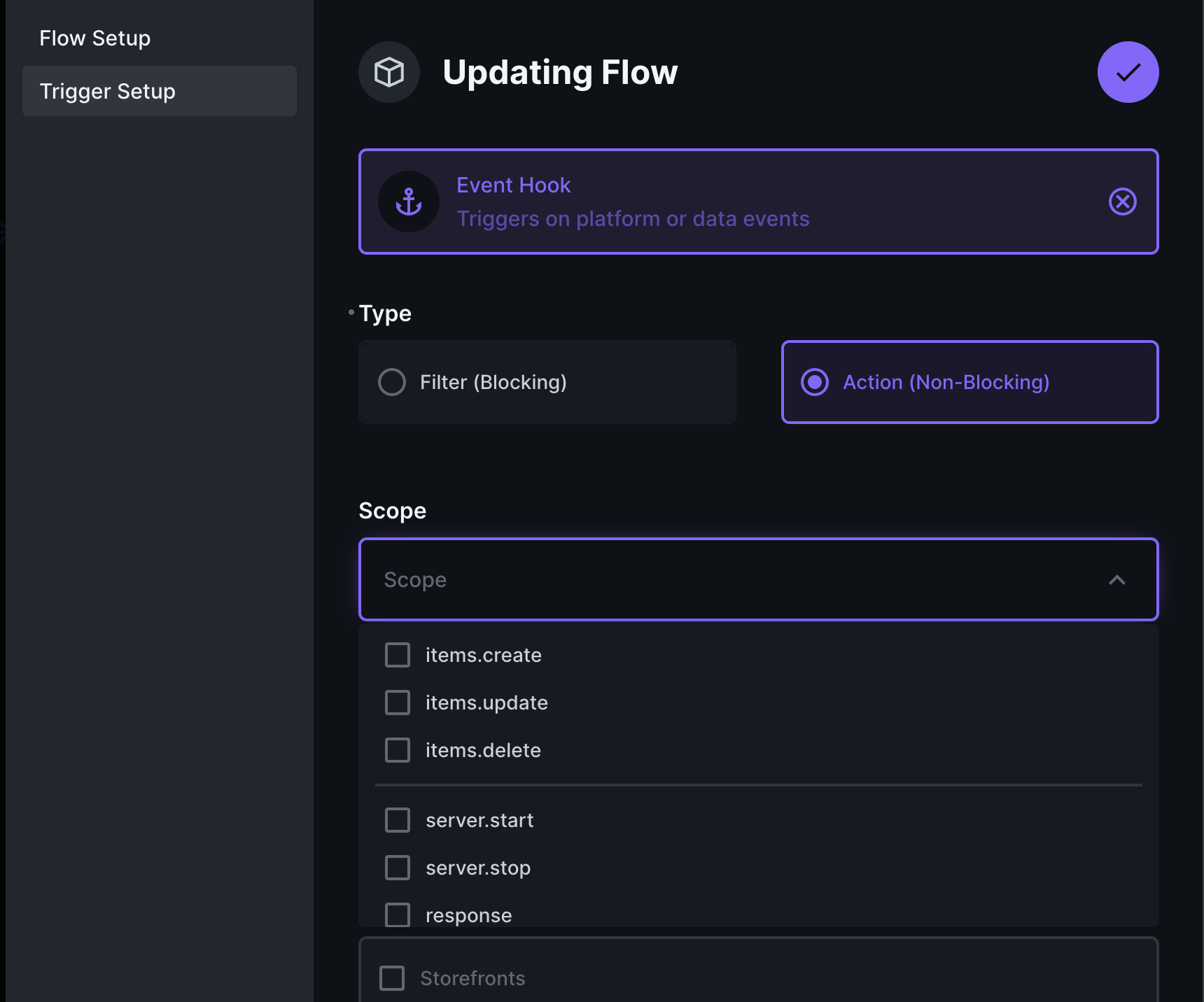Screen dimensions: 1204x1002
Task: Check the items.create checkbox
Action: point(398,655)
